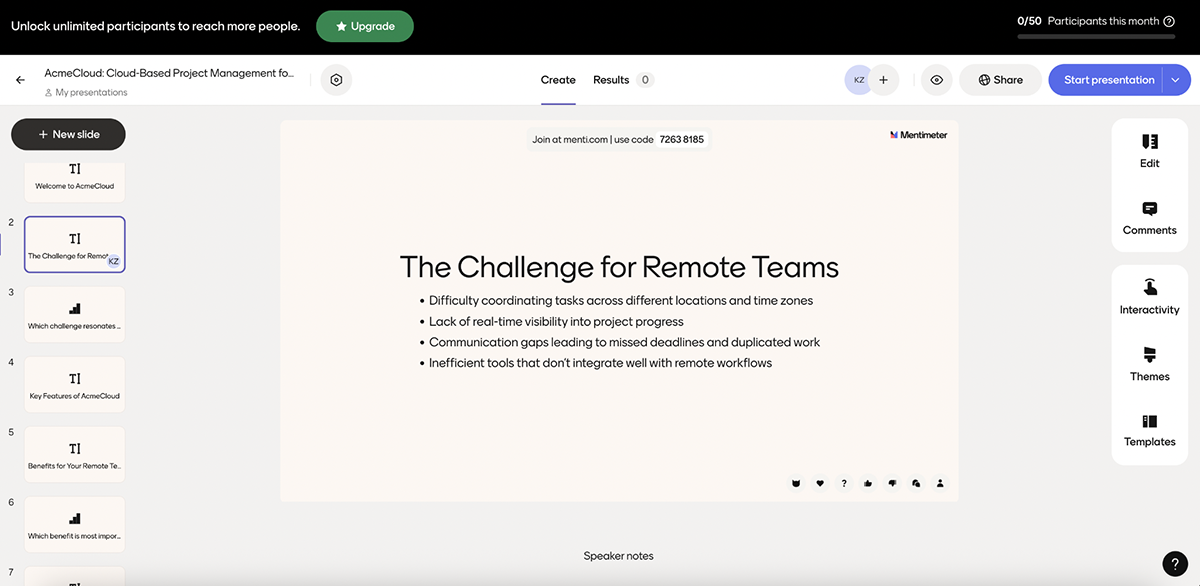
Task: Open the Themes panel
Action: (x=1149, y=364)
